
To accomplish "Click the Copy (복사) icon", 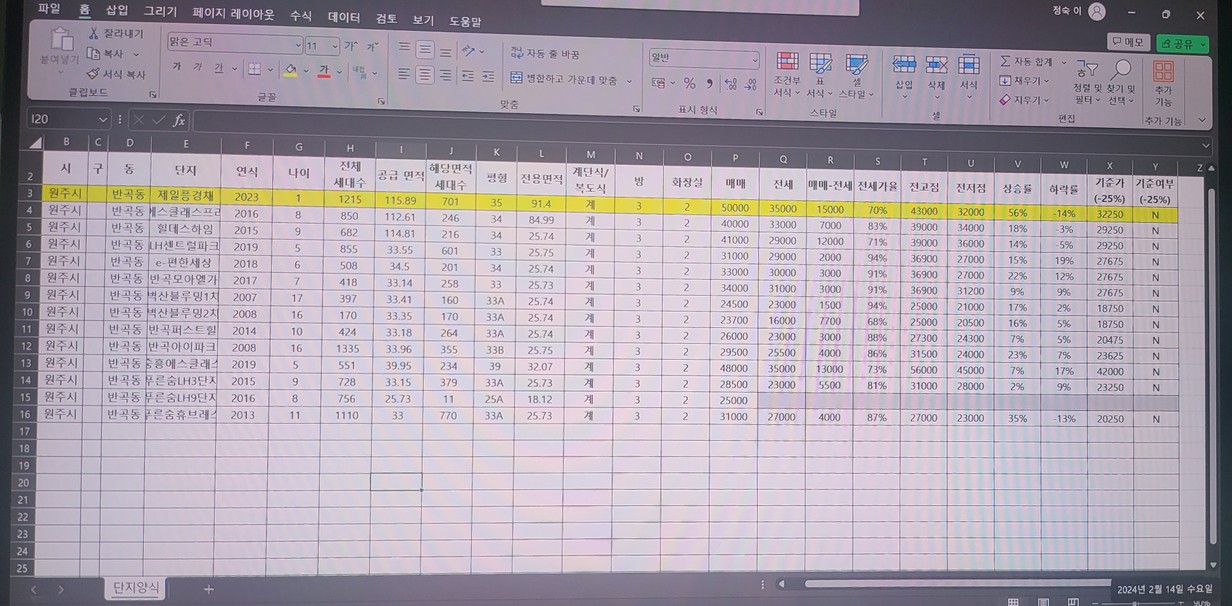I will pos(93,54).
